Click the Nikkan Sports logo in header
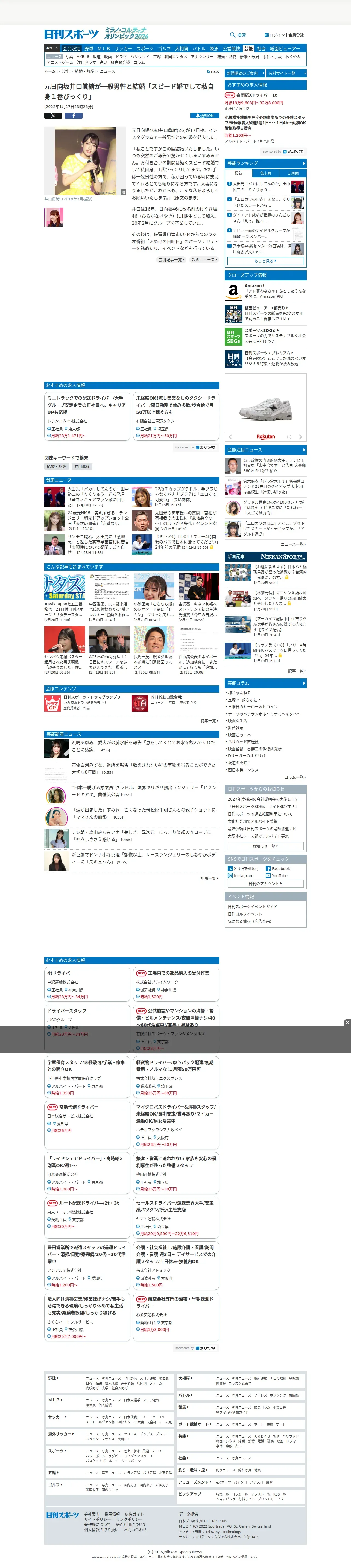The image size is (351, 1568). coord(71,34)
